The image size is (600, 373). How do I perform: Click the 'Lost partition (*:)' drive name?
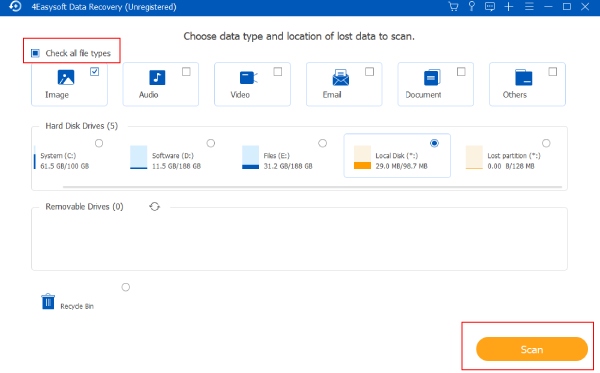click(x=514, y=156)
